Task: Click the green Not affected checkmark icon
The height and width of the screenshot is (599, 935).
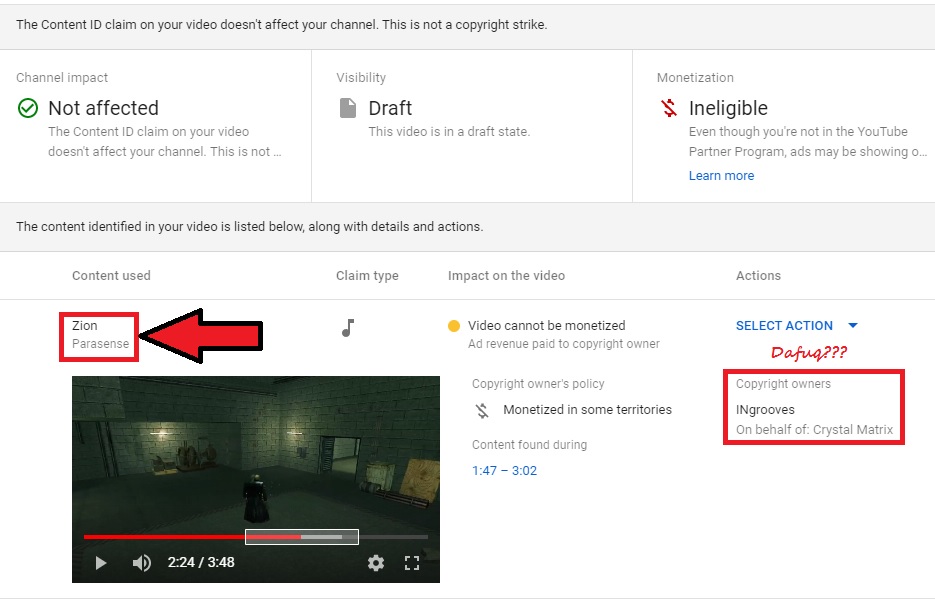Action: pyautogui.click(x=28, y=108)
